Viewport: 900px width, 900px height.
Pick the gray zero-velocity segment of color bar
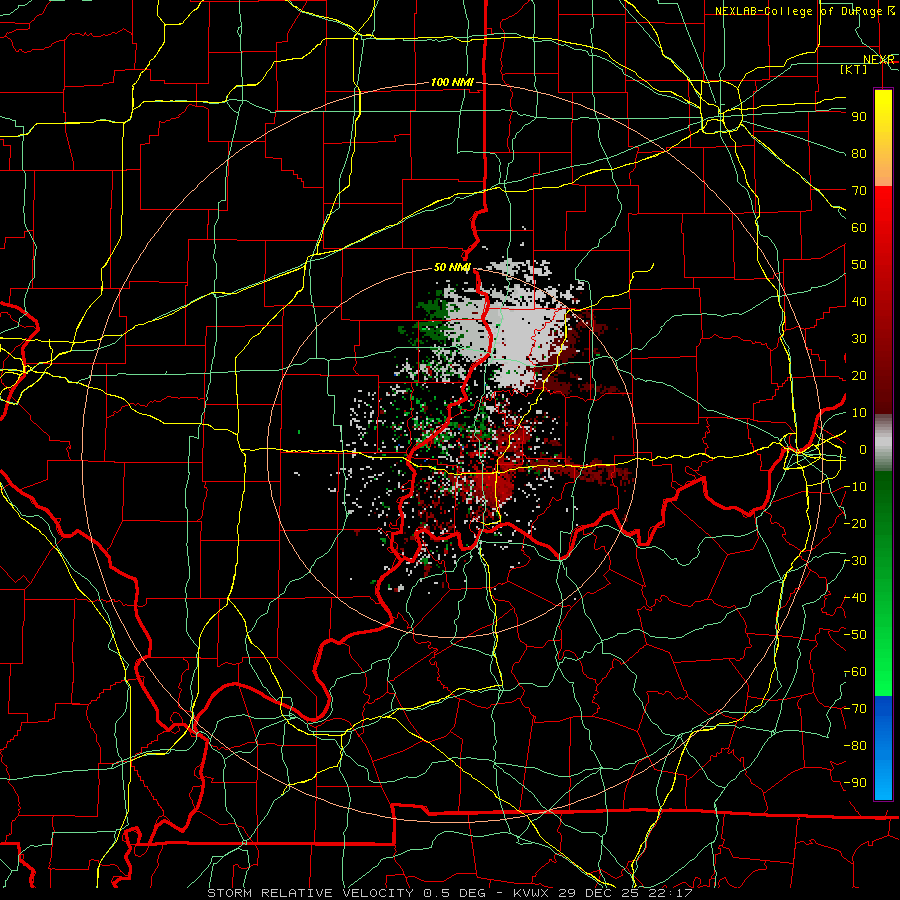pos(883,443)
